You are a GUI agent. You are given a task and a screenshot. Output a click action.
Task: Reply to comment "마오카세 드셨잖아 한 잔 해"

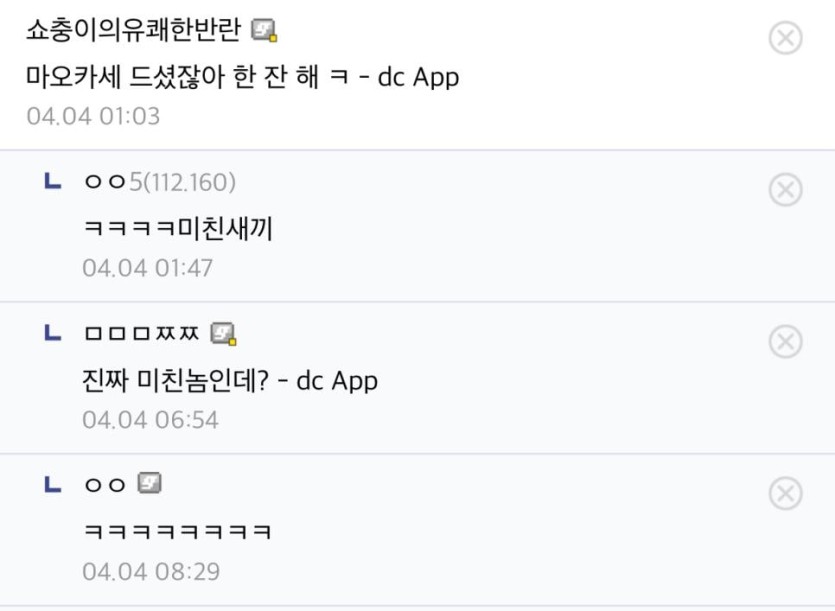point(242,77)
